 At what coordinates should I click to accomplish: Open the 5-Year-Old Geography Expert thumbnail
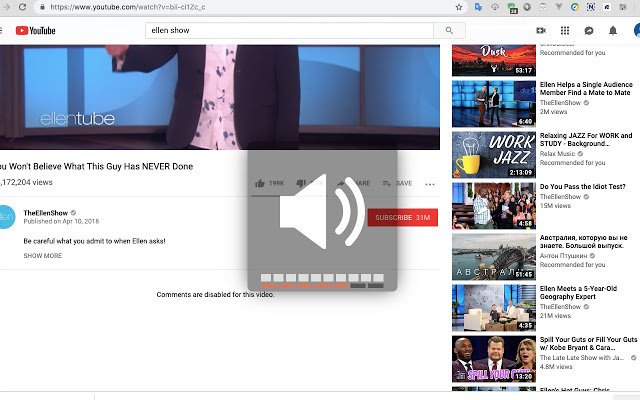pos(494,308)
